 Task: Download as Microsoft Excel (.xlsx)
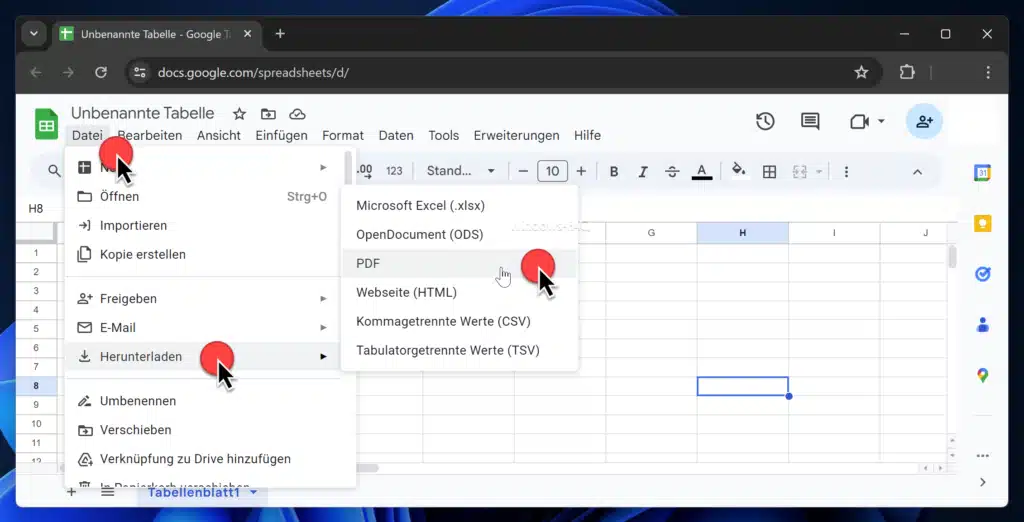pyautogui.click(x=460, y=206)
